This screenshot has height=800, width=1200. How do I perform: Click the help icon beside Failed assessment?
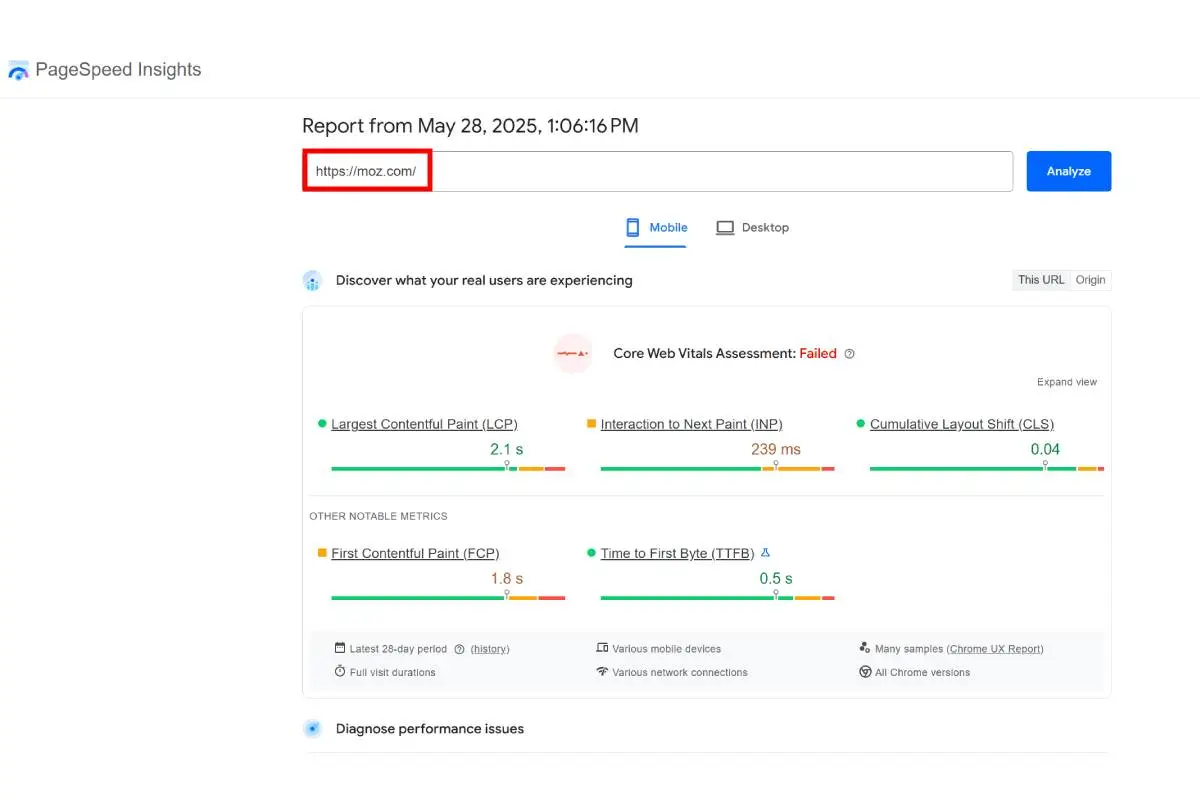tap(849, 354)
